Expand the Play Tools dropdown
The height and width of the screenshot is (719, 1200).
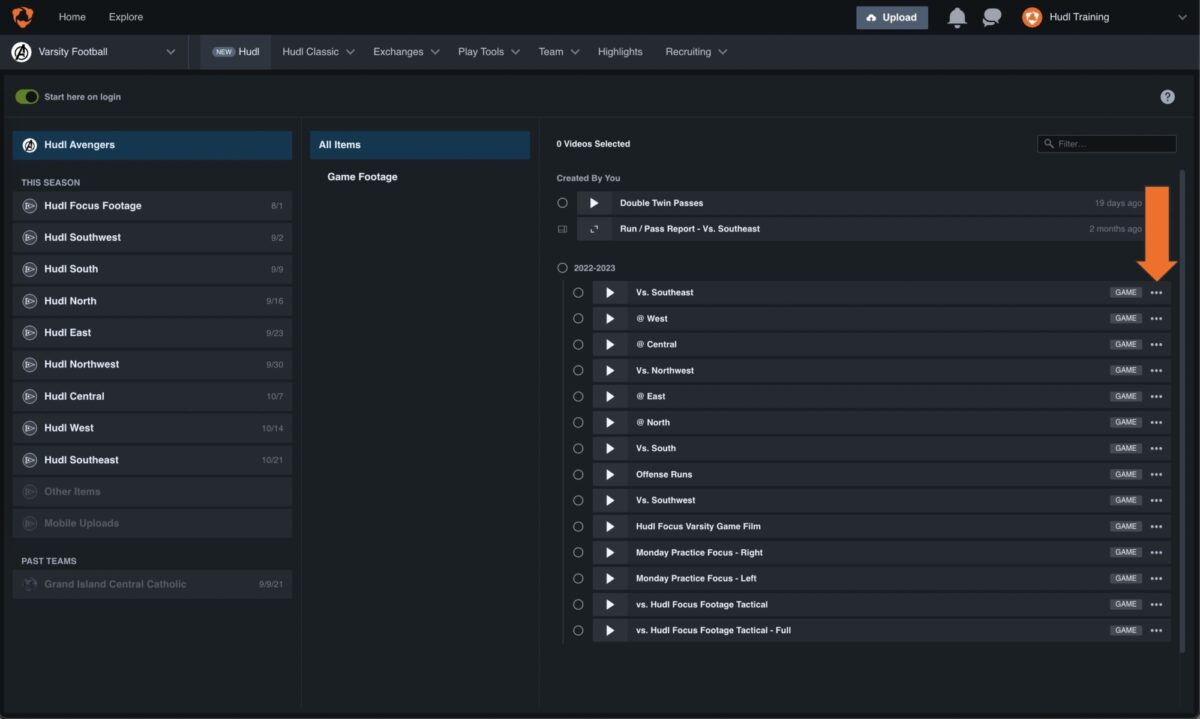(x=488, y=51)
